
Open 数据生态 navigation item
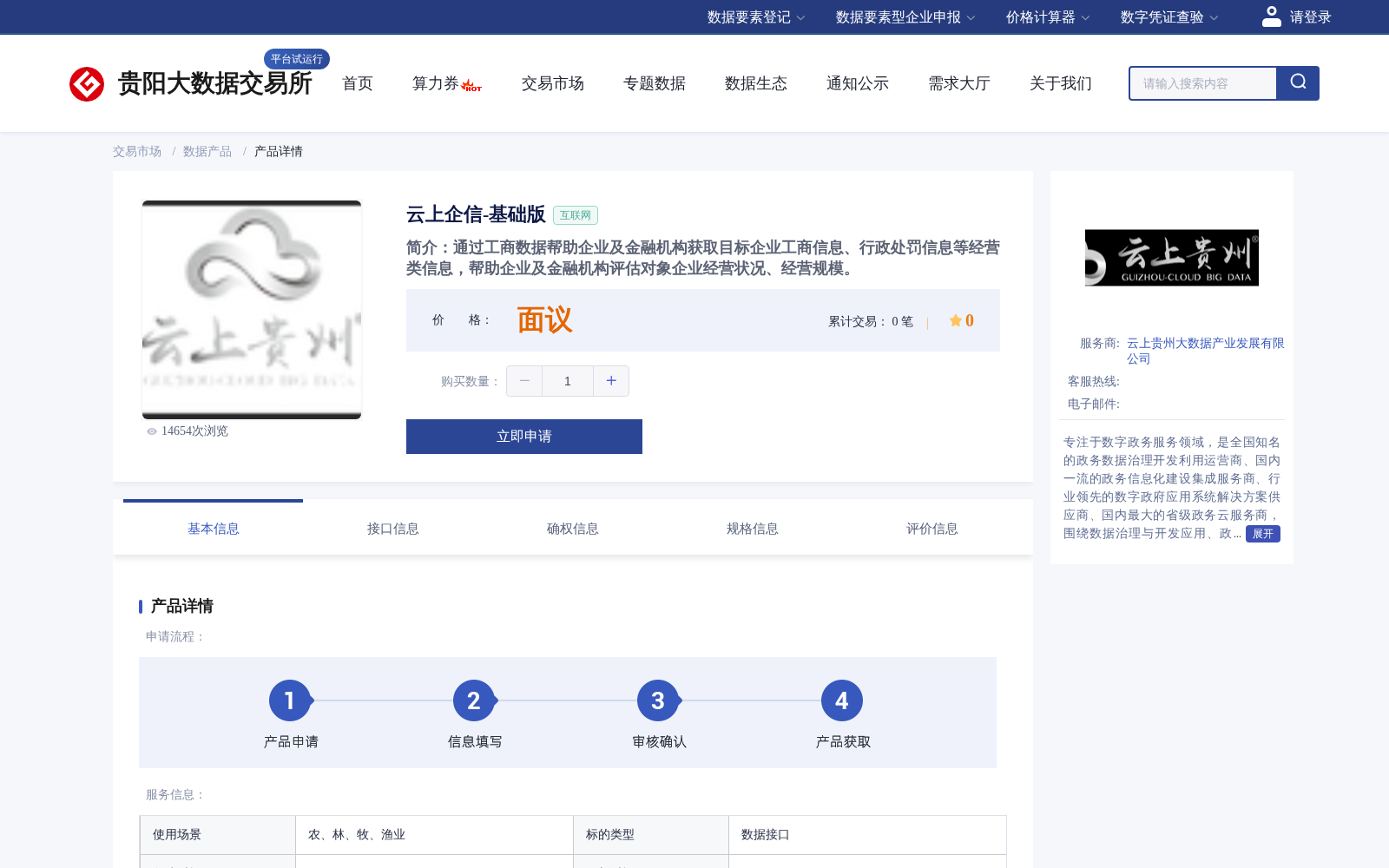(756, 83)
